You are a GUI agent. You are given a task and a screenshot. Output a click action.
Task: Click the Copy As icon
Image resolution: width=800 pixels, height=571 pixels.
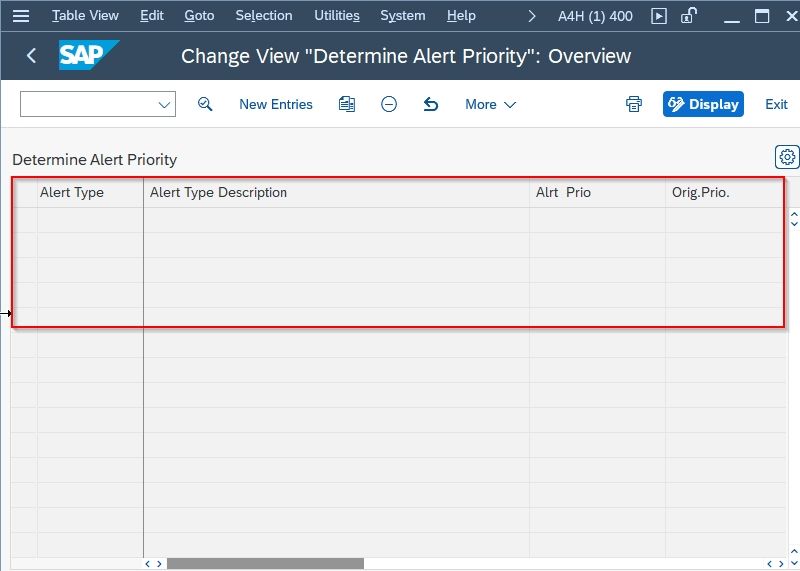[x=347, y=104]
